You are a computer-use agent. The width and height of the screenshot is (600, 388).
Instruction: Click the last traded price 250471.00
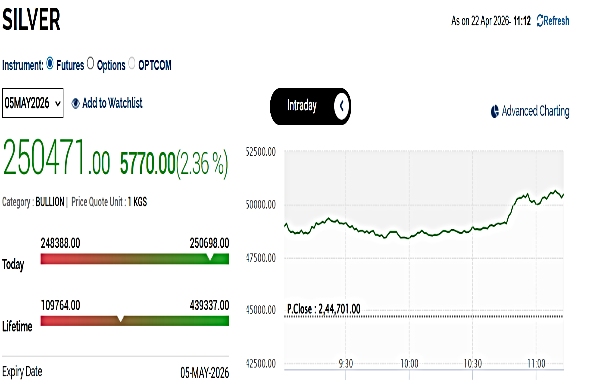[56, 158]
